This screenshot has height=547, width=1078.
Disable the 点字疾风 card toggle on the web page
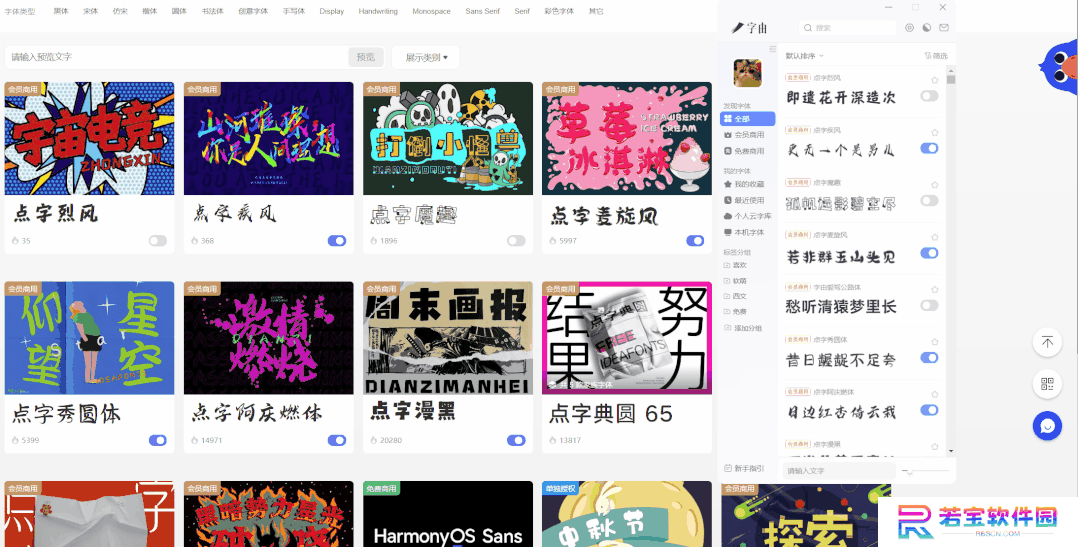(x=337, y=241)
